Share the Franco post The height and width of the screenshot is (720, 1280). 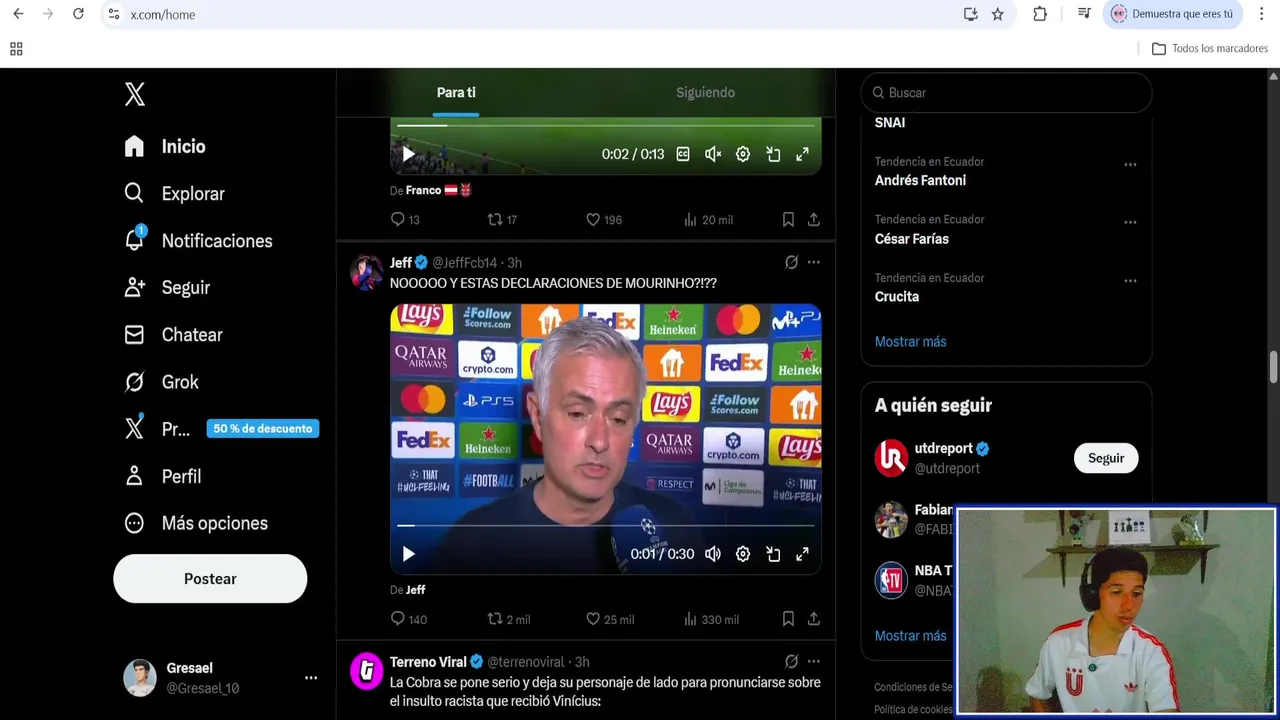[814, 219]
